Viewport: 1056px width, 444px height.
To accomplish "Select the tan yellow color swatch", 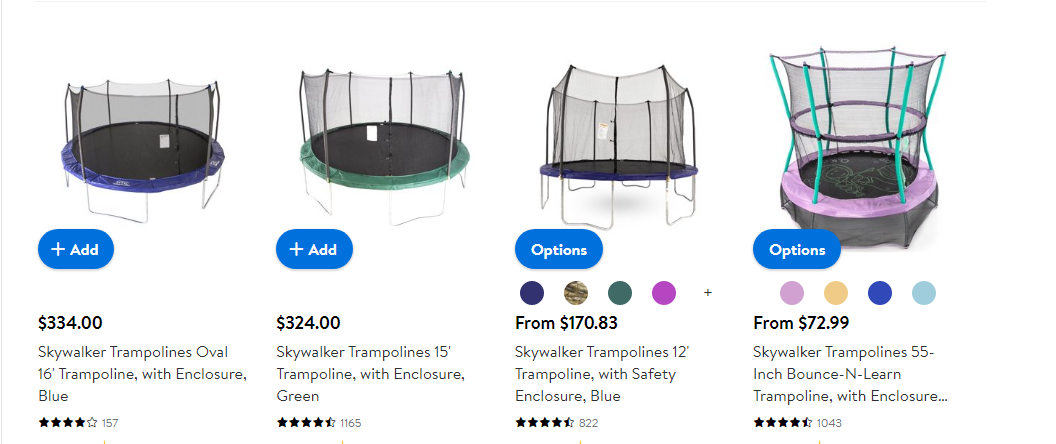I will [836, 293].
